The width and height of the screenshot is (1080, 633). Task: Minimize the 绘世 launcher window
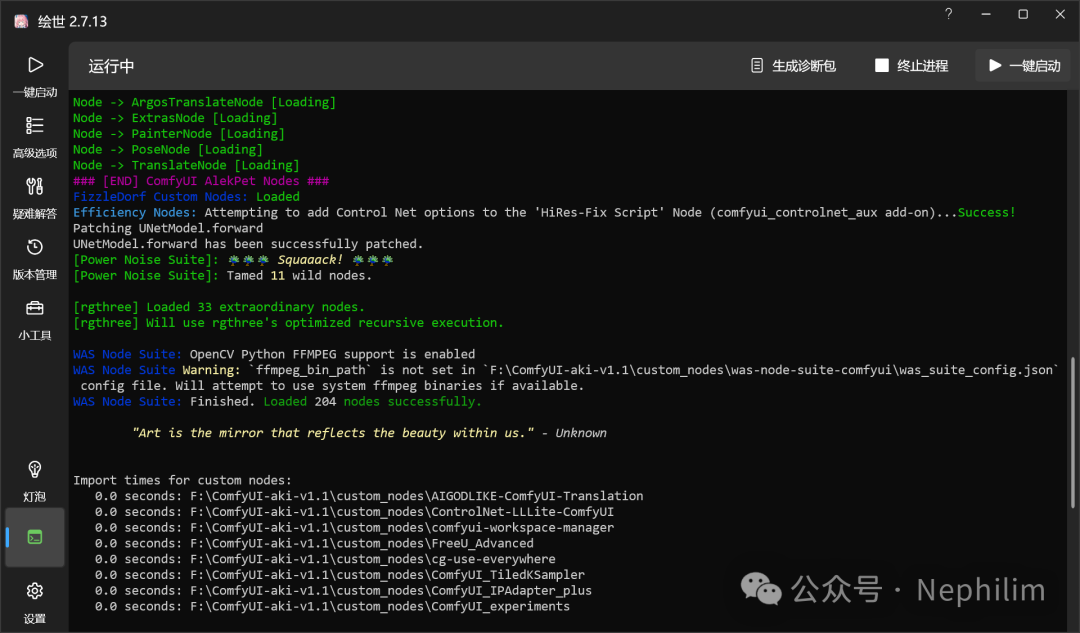(986, 14)
